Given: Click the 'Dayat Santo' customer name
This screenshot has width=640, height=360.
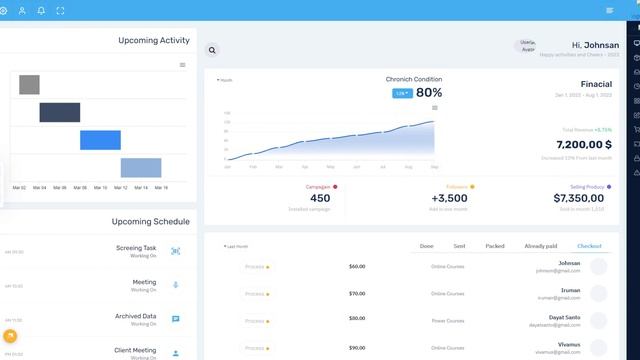Looking at the screenshot, I should pos(564,317).
